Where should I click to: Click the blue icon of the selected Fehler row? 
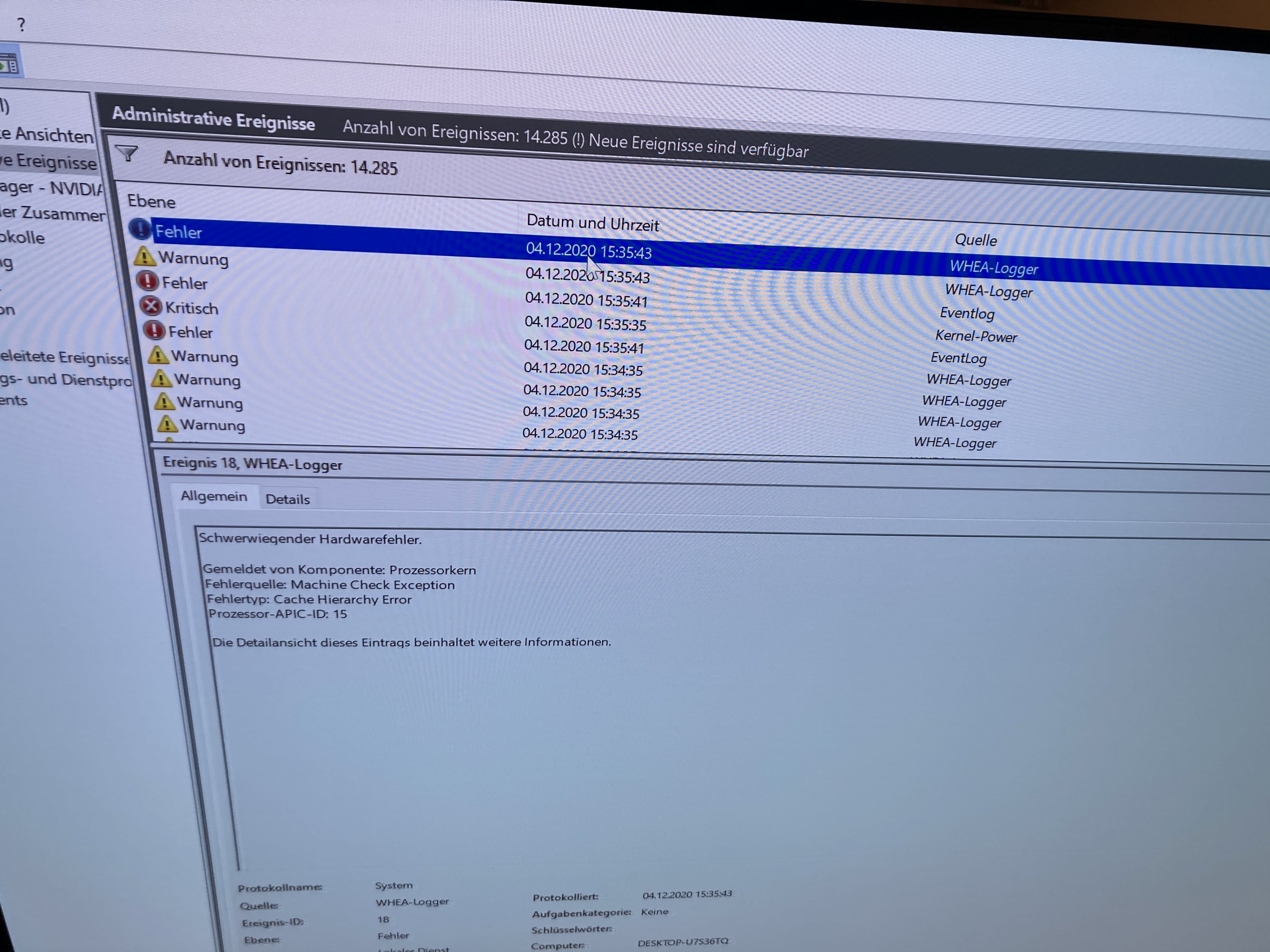pyautogui.click(x=140, y=229)
